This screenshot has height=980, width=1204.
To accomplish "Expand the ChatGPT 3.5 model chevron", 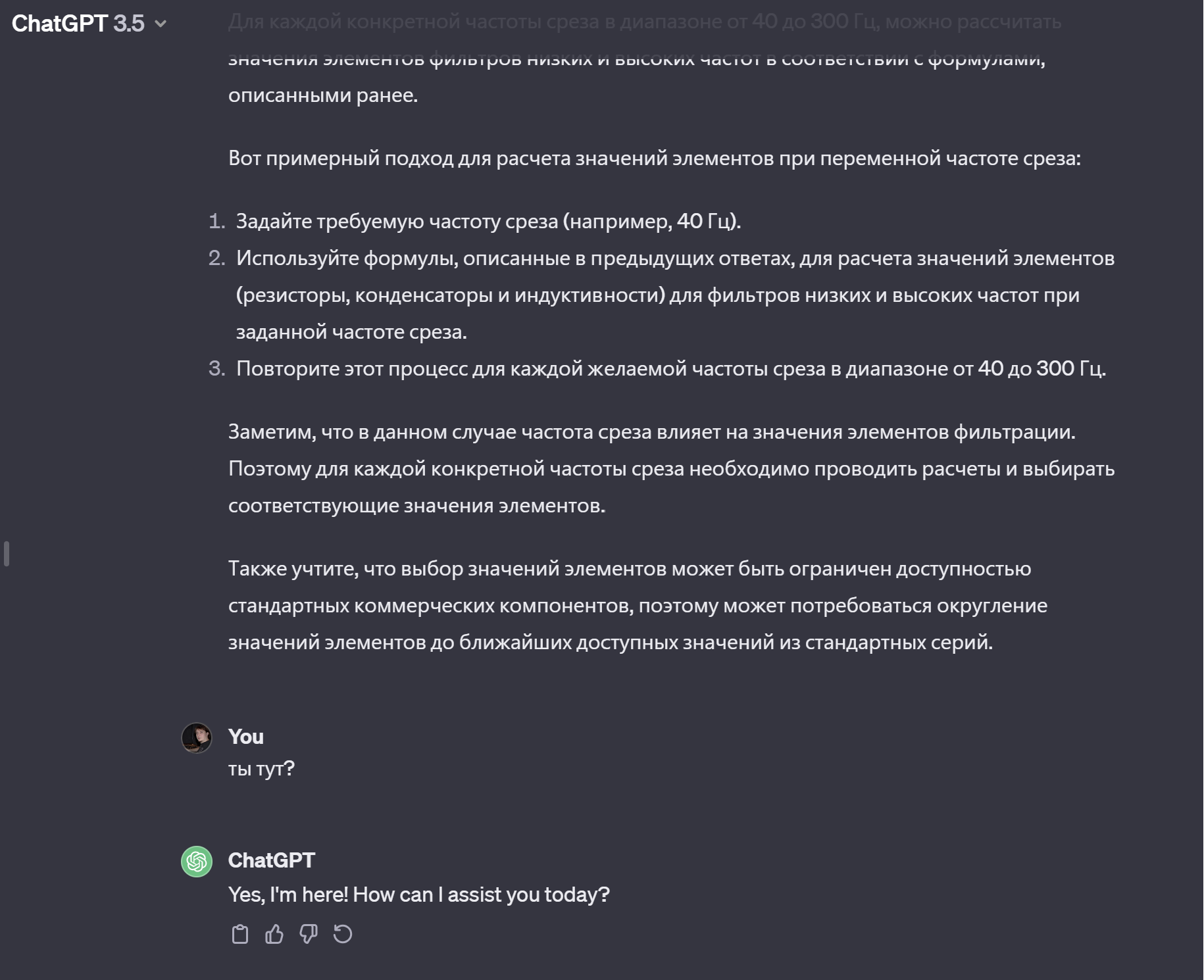I will tap(161, 24).
